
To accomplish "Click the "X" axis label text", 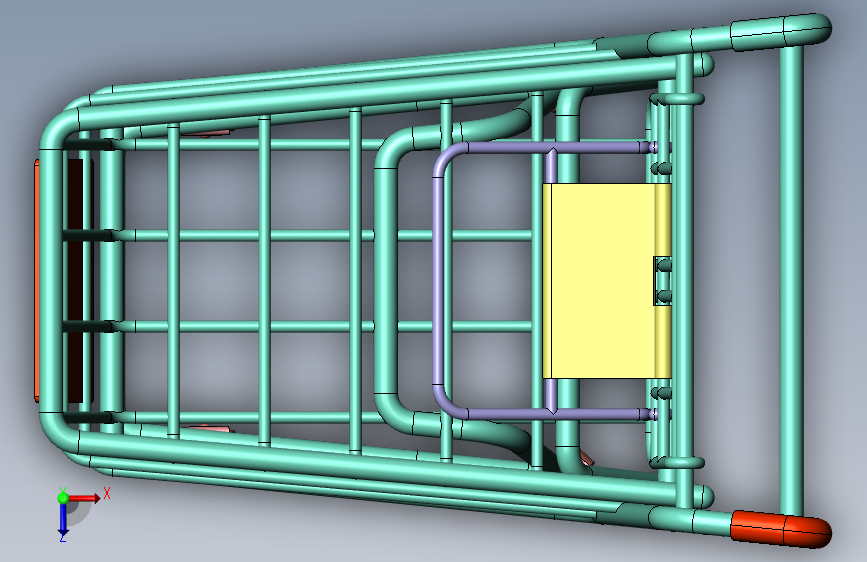I will (x=107, y=493).
